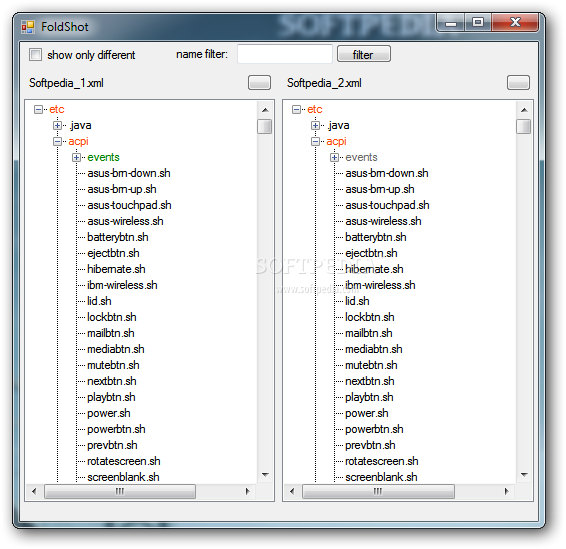Select playbtn.sh in the left tree
This screenshot has width=566, height=549.
[x=111, y=397]
